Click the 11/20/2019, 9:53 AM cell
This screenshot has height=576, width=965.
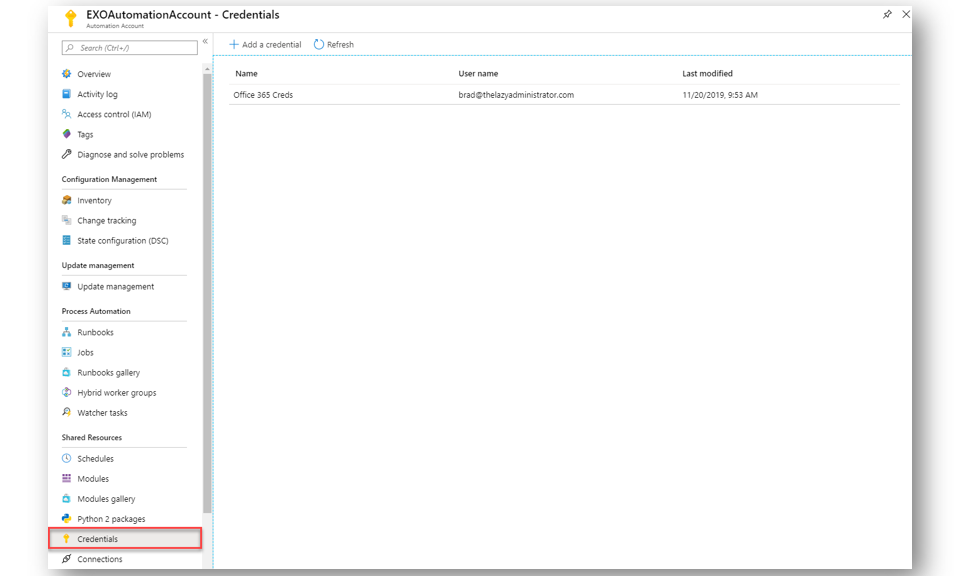tap(719, 95)
